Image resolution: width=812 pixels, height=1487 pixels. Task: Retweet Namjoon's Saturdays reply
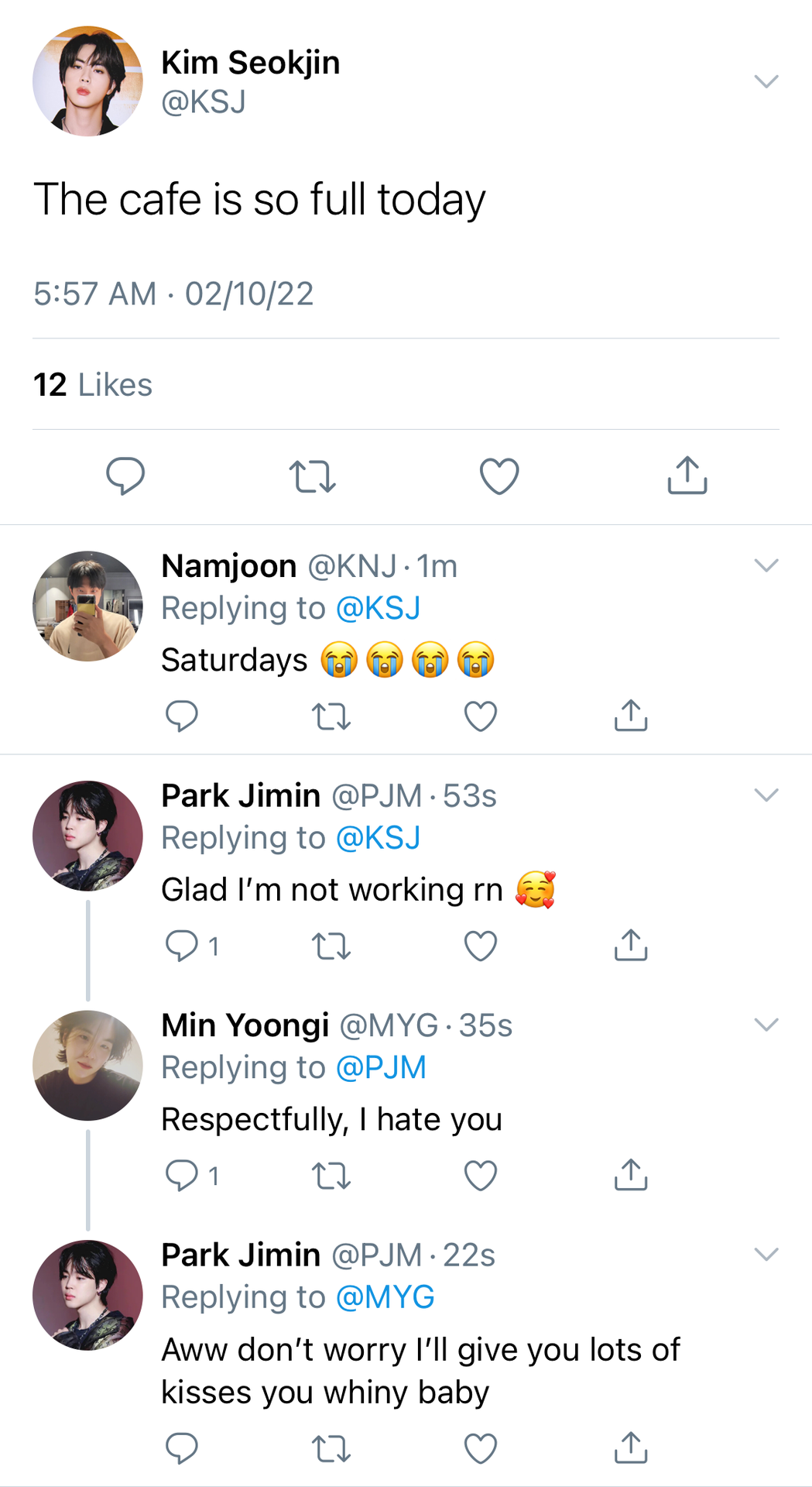point(331,716)
